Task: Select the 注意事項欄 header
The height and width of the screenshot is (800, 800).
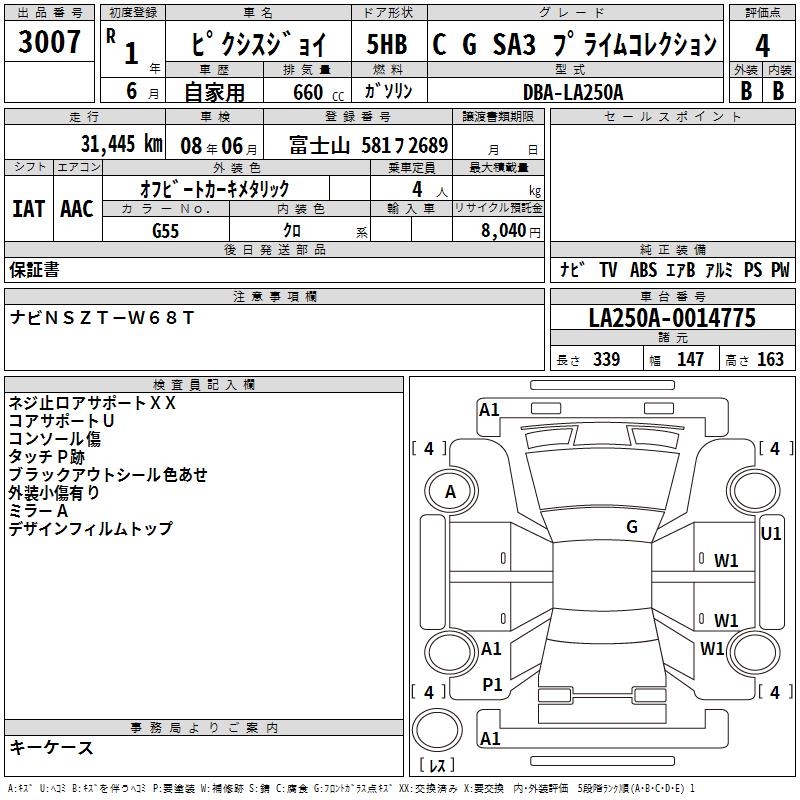Action: (275, 296)
